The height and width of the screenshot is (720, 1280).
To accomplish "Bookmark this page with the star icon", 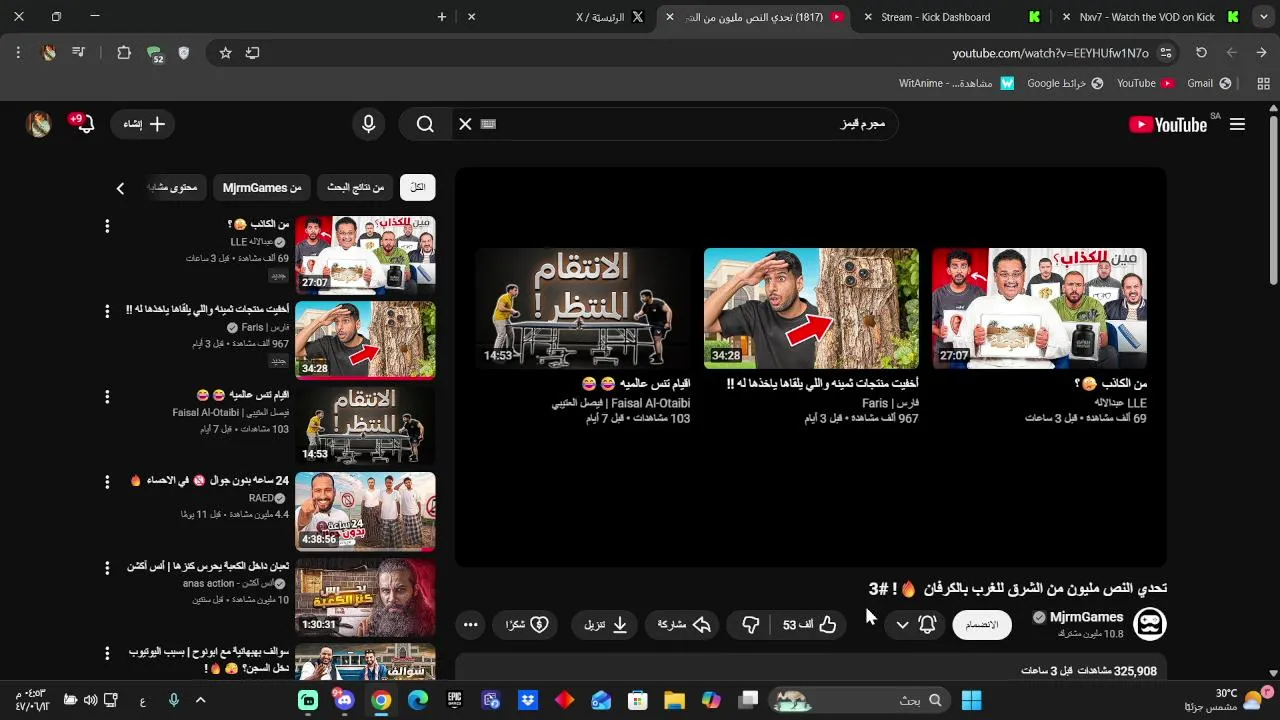I will tap(225, 53).
